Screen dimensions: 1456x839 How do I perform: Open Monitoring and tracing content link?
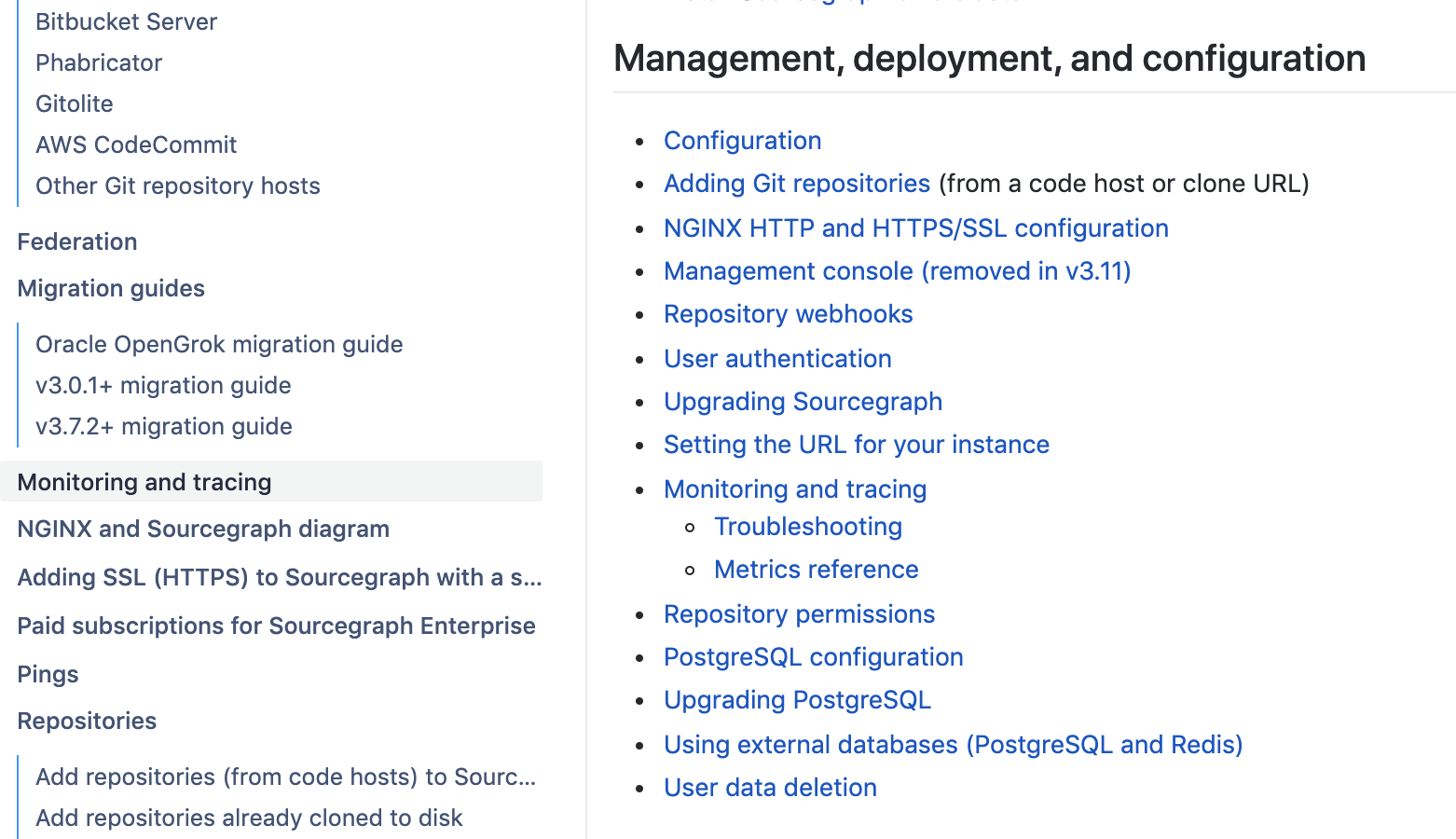795,489
